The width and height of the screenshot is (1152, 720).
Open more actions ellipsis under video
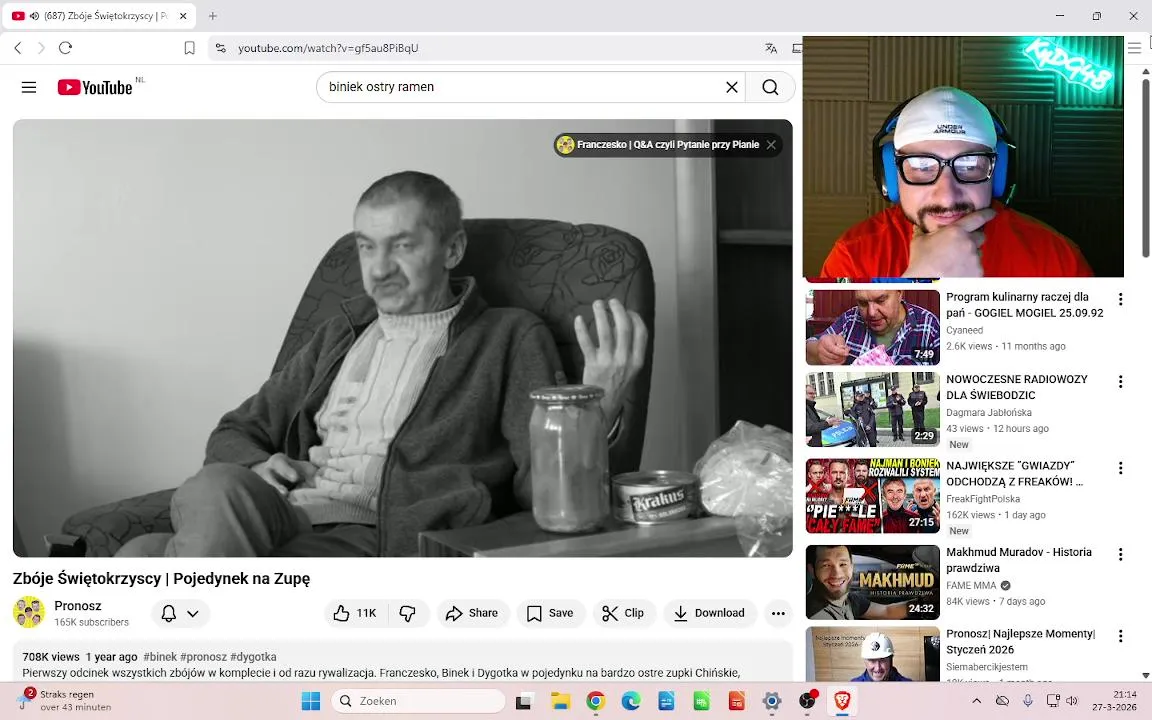pos(778,613)
